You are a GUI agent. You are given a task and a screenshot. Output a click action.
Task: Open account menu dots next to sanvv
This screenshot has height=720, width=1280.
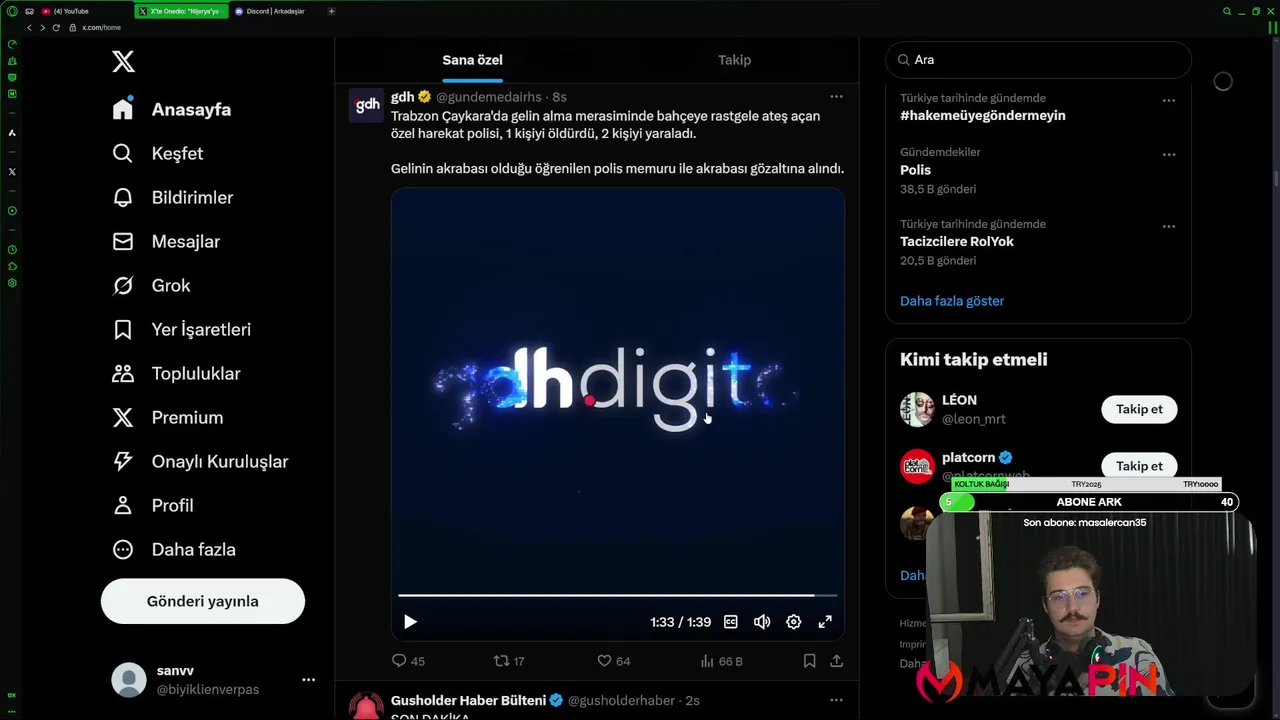308,680
